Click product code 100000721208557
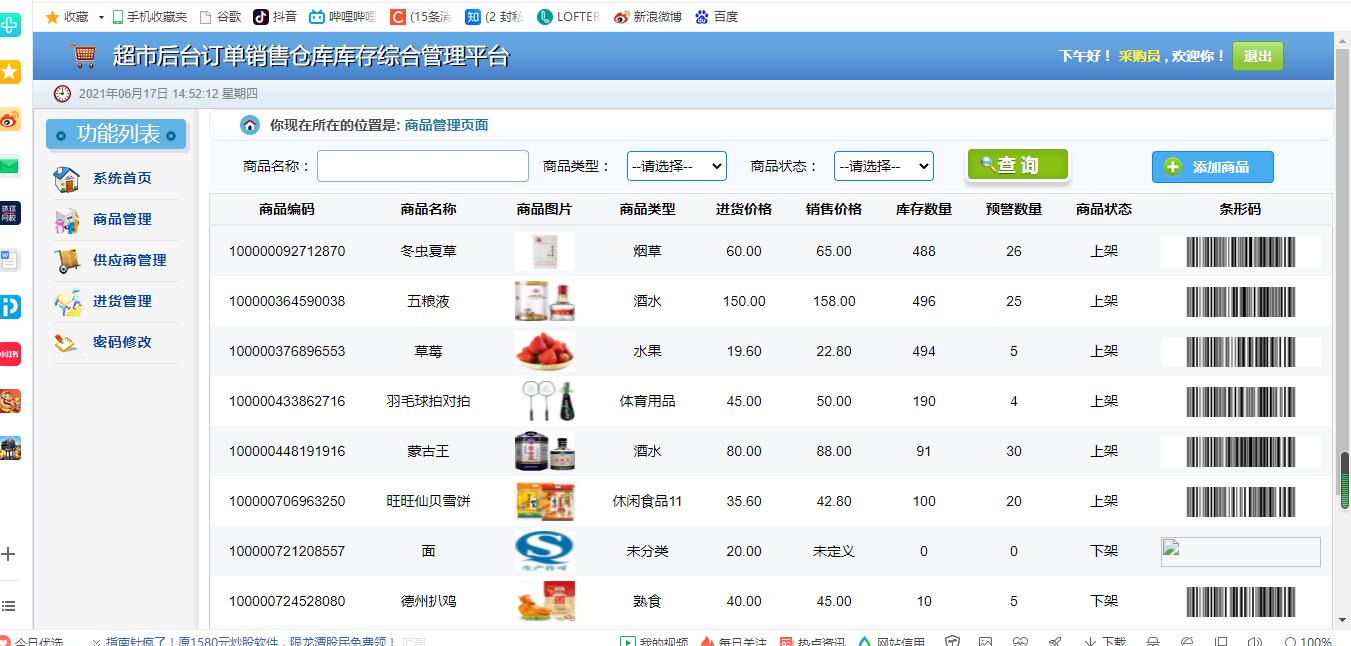The image size is (1351, 646). tap(287, 551)
